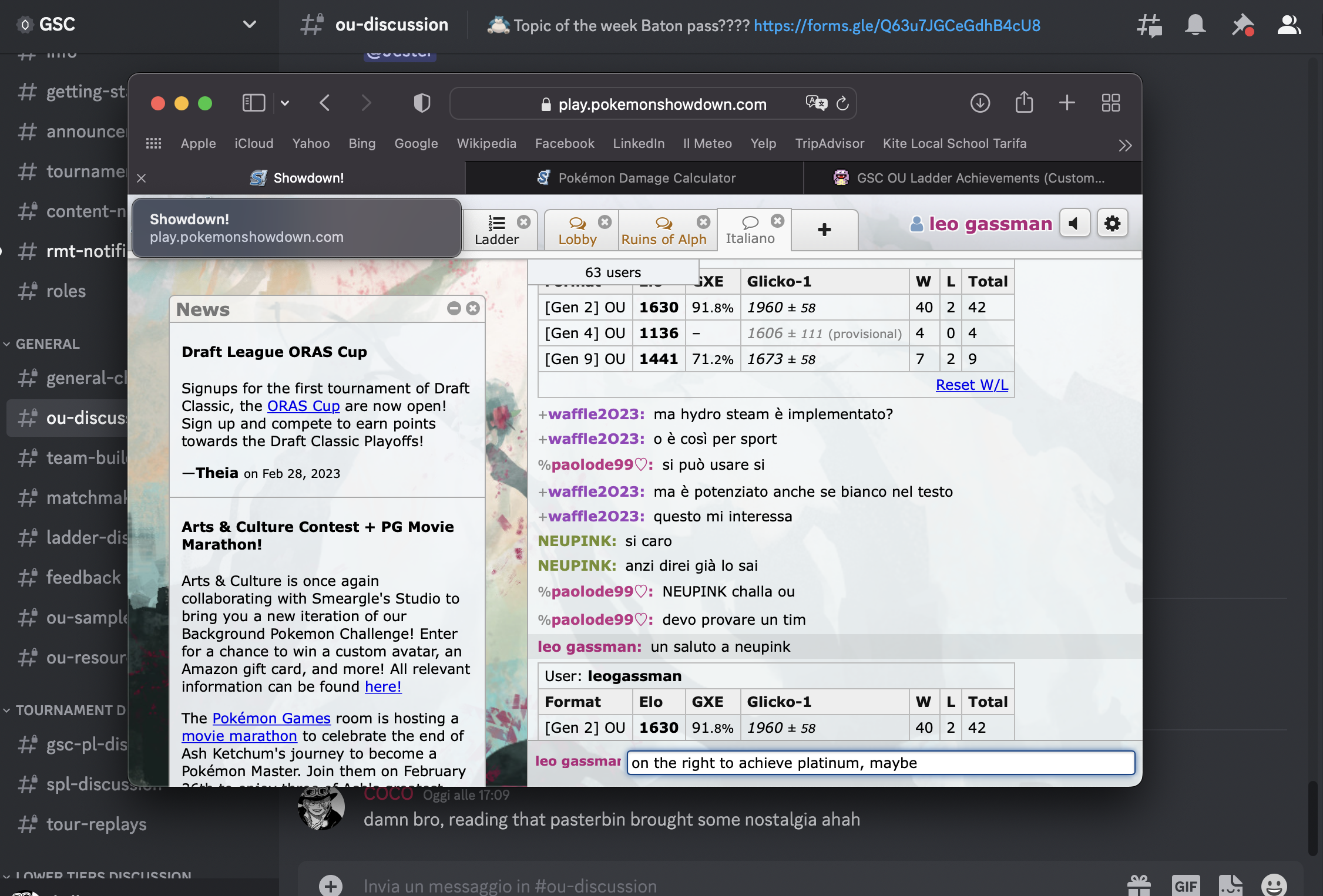Viewport: 1323px width, 896px height.
Task: Open Safari favorites grid icon
Action: 153,143
